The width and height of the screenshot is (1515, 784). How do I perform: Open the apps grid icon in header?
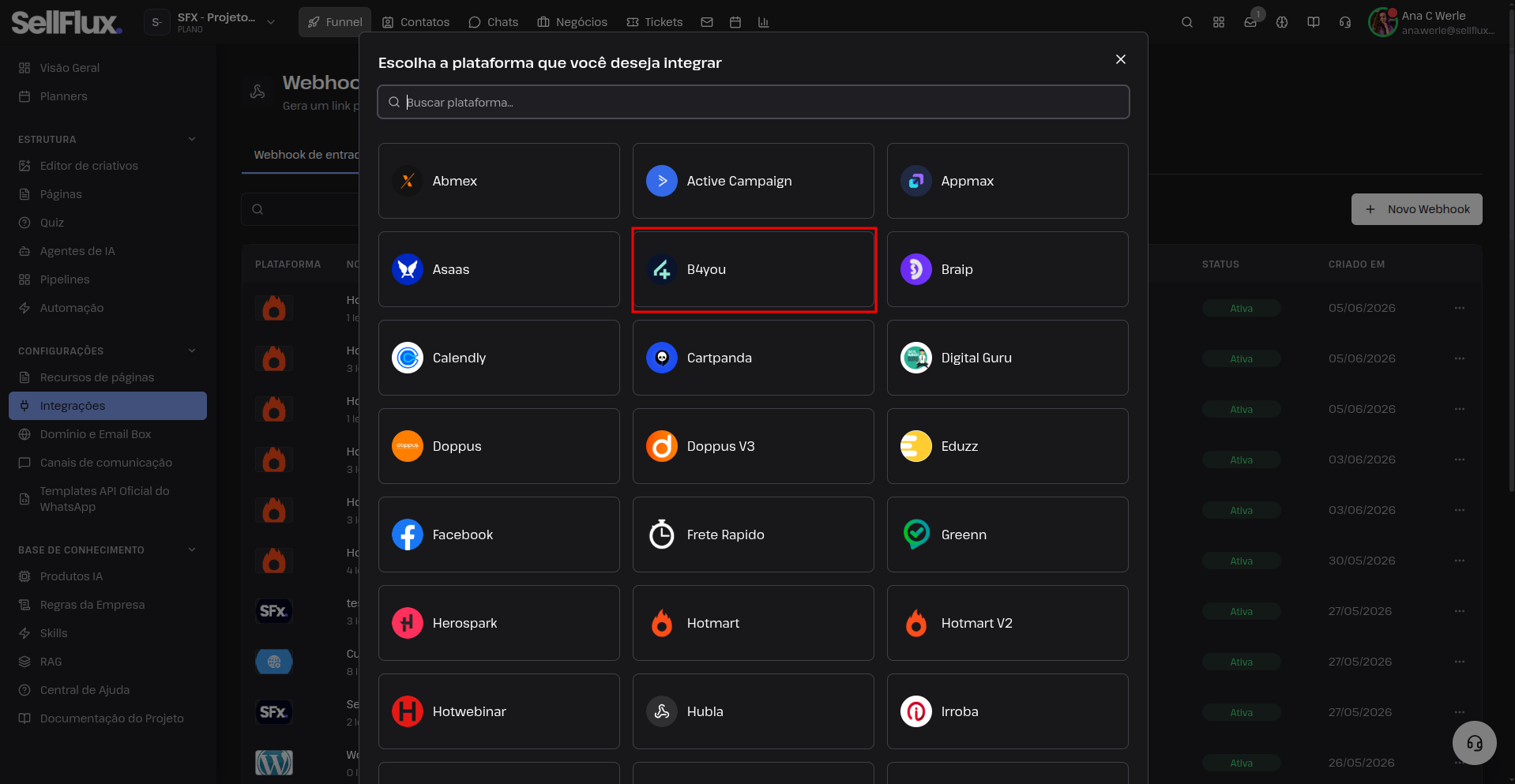click(x=1219, y=22)
